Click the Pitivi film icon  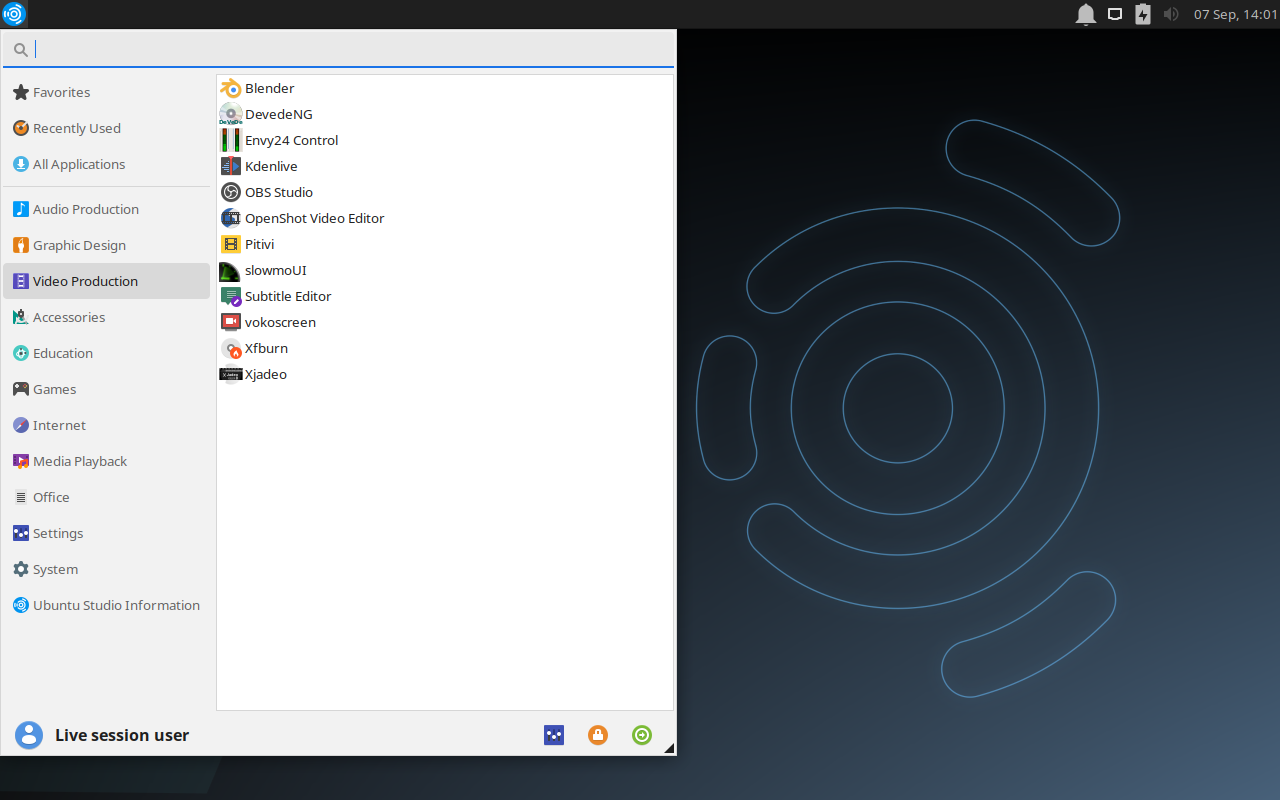click(231, 244)
